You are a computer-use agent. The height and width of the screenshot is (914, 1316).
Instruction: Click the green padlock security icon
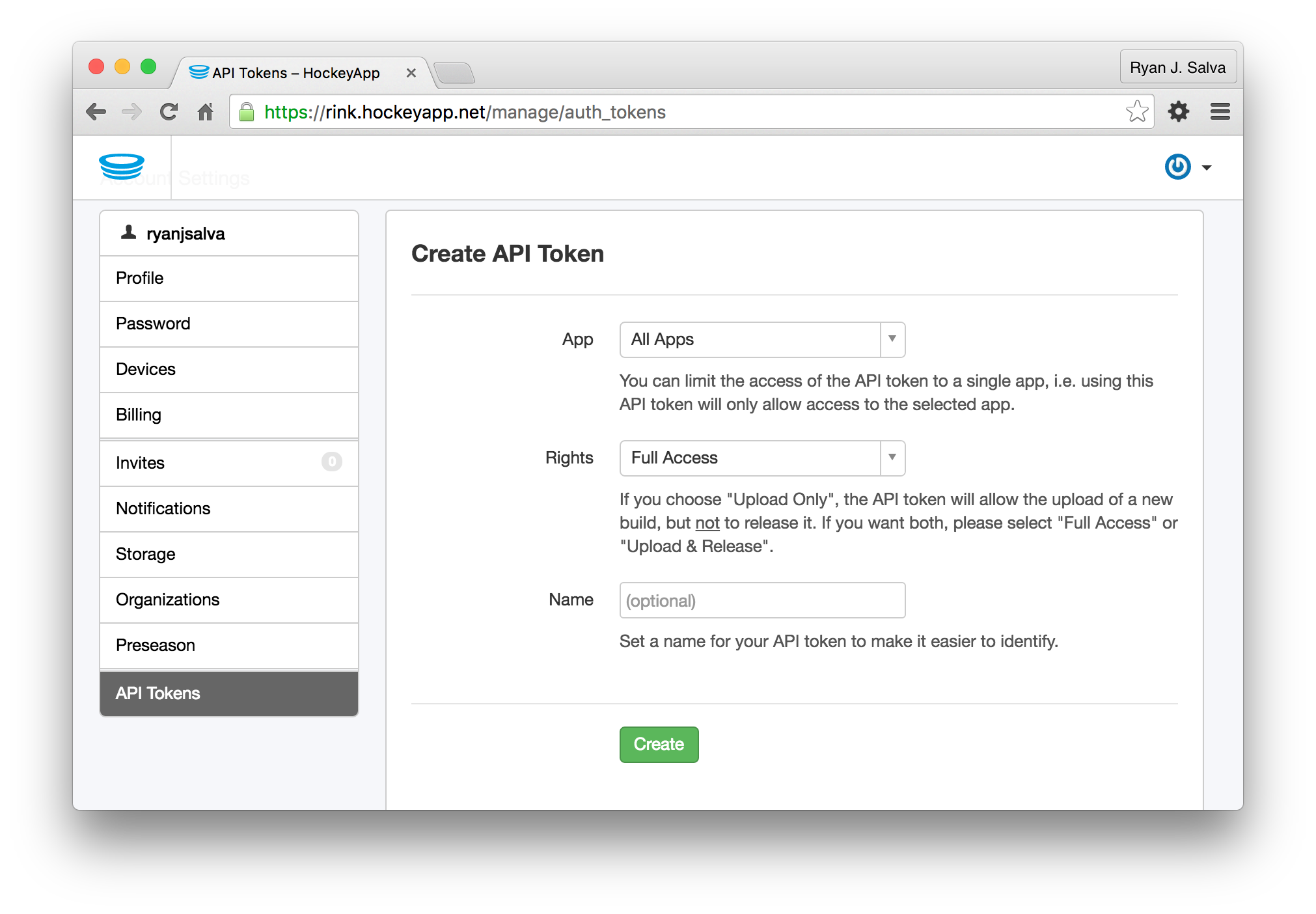247,112
